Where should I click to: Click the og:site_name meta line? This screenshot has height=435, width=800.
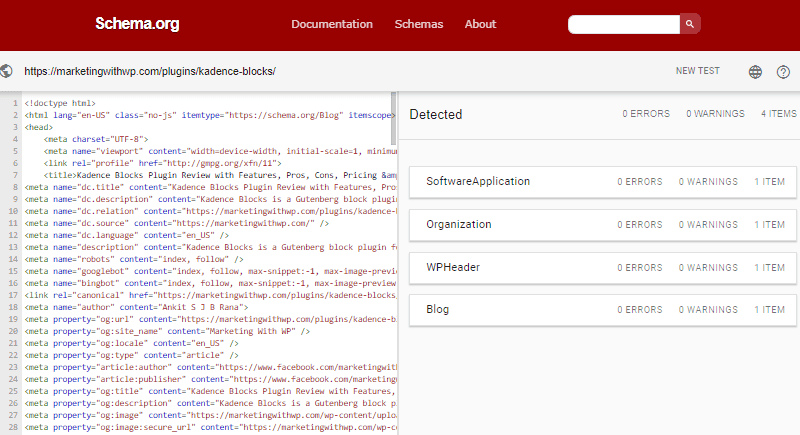(167, 331)
